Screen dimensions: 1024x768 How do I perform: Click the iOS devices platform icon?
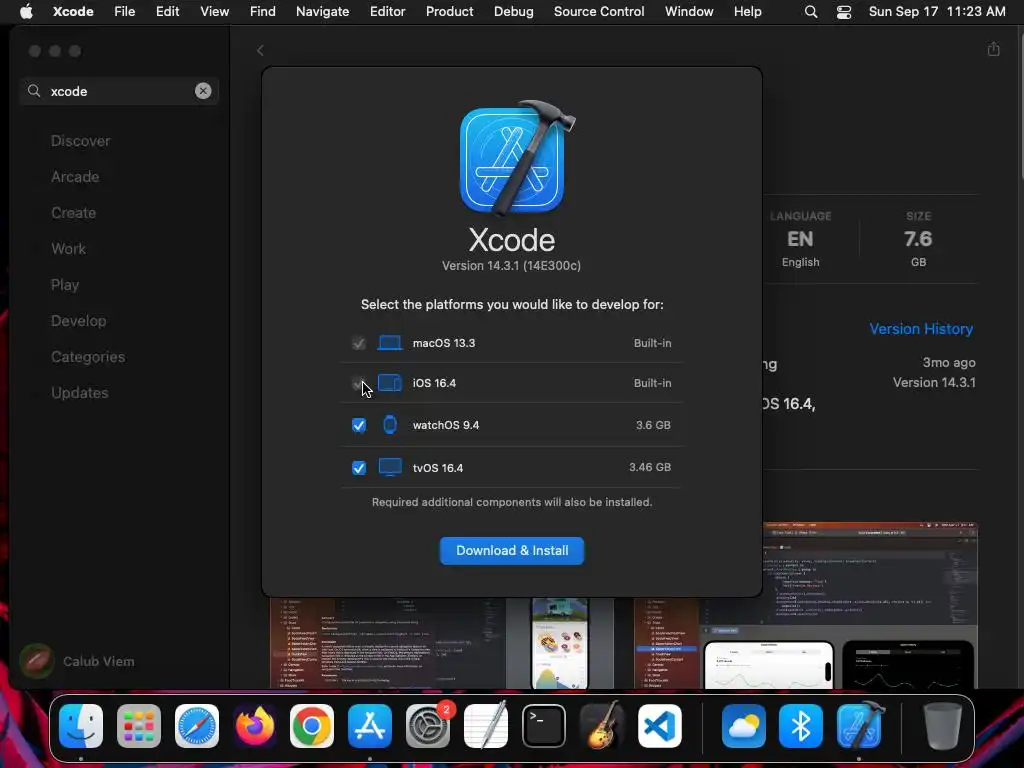pos(390,383)
